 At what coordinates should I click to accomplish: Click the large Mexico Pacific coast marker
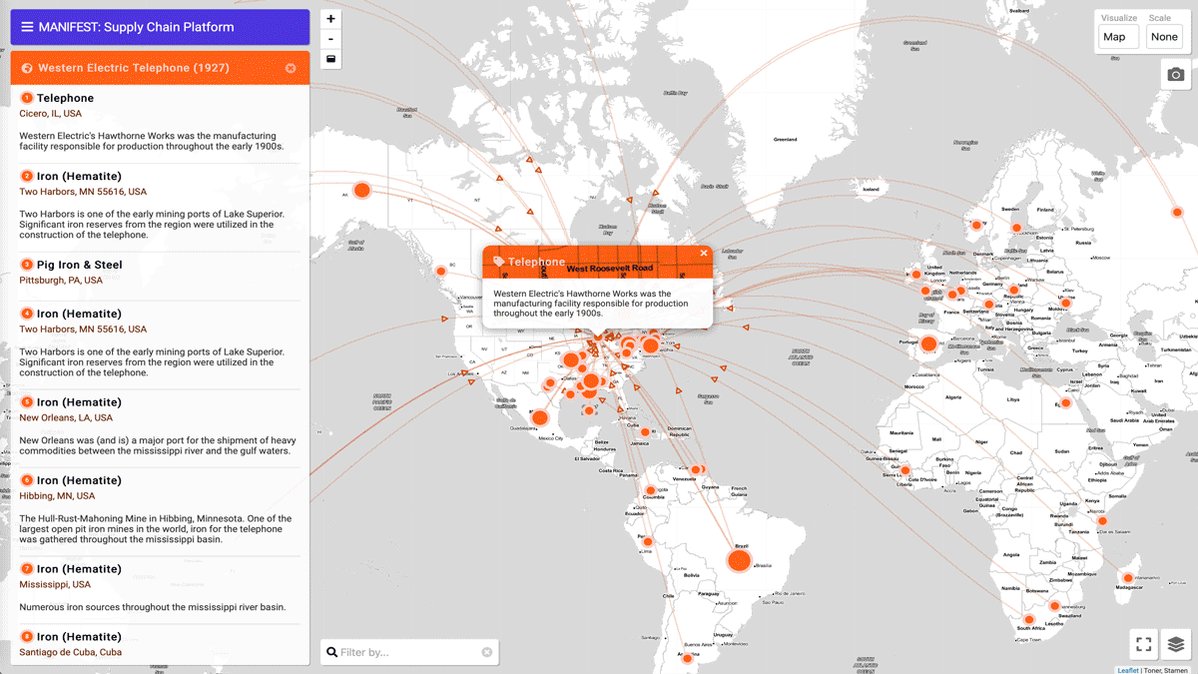(540, 418)
